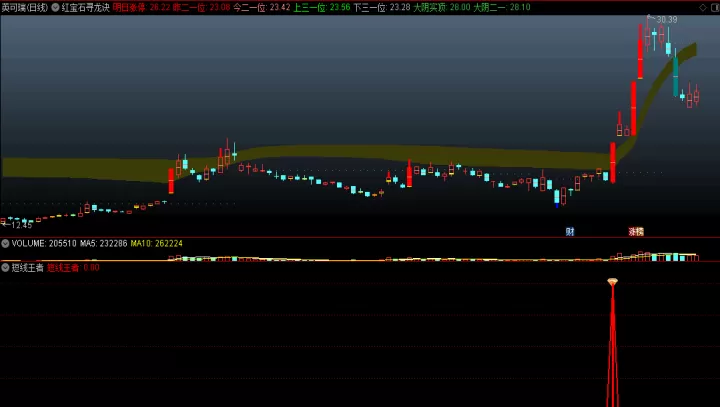Click the panel layout icon at top-right corner
The width and height of the screenshot is (720, 407).
pos(713,7)
